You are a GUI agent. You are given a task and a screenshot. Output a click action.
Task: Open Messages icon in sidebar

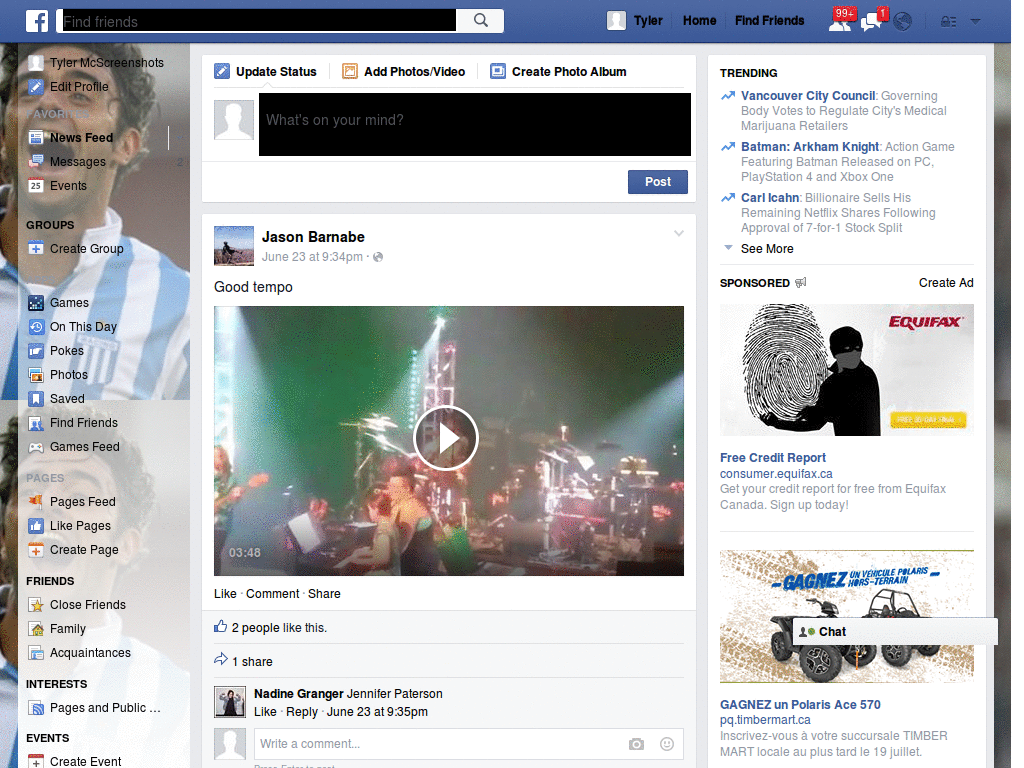click(36, 162)
